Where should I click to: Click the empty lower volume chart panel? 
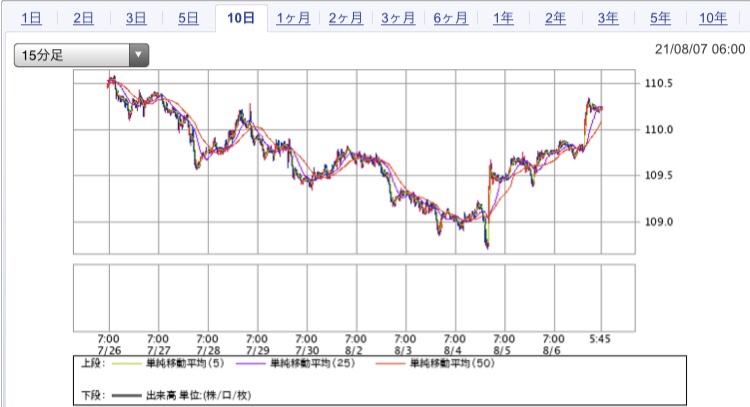[354, 298]
